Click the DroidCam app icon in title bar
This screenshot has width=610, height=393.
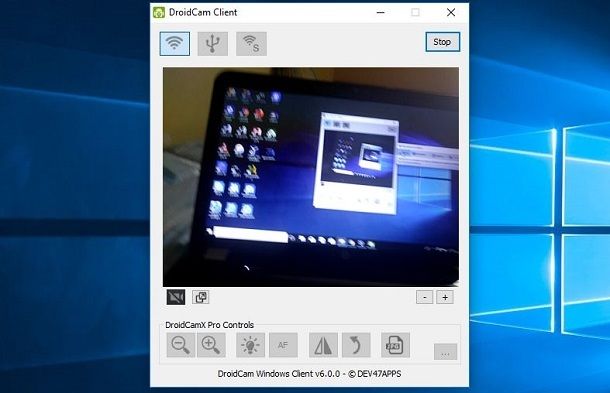tap(159, 12)
